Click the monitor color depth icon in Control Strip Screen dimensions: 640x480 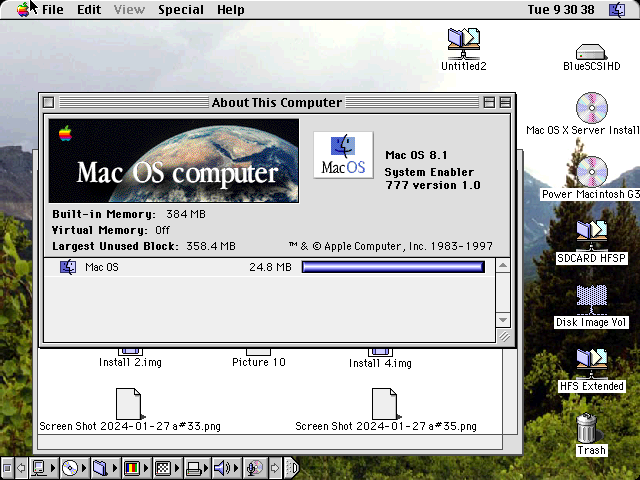click(132, 468)
